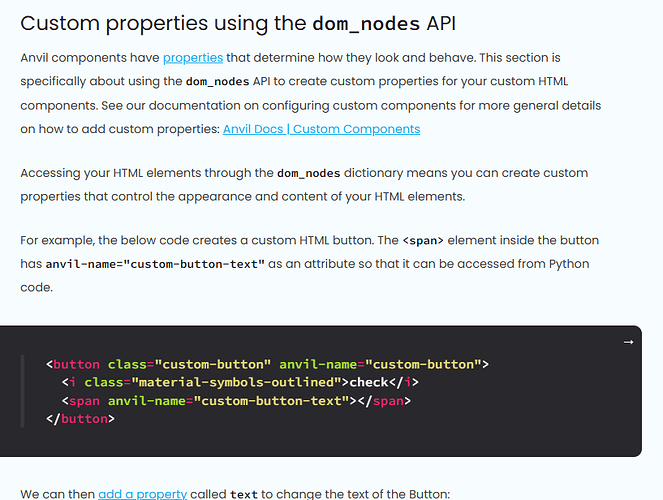Click the "Custom properties using the dom_nodes API" heading
This screenshot has width=663, height=500.
pos(238,23)
